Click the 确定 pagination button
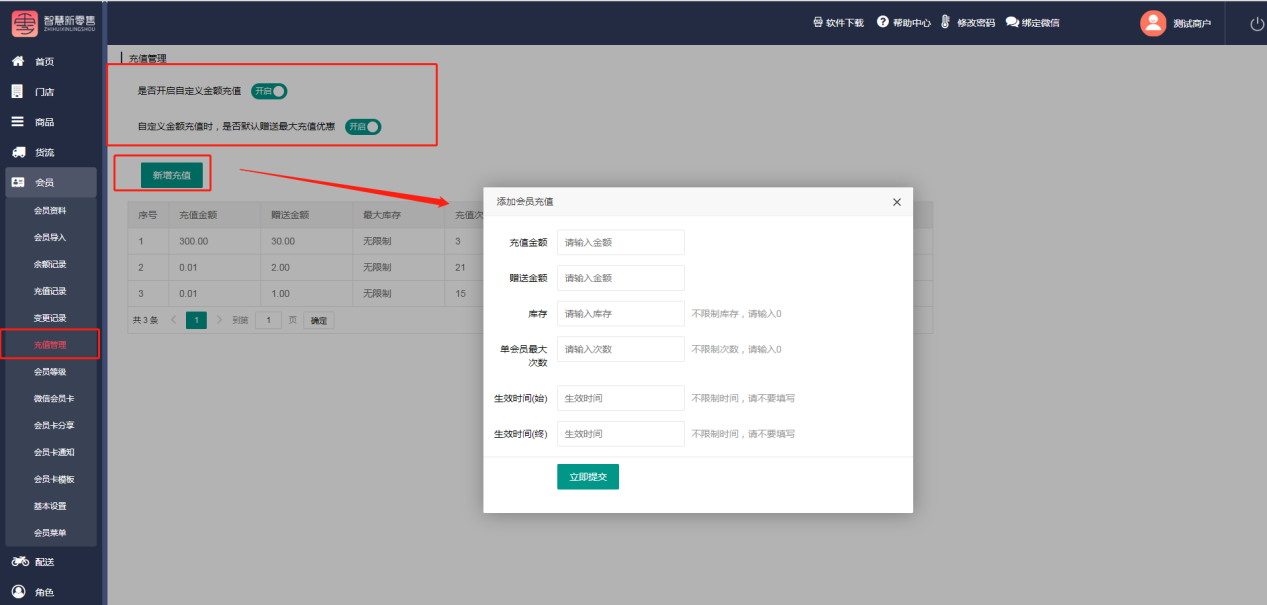The width and height of the screenshot is (1267, 605). 318,321
